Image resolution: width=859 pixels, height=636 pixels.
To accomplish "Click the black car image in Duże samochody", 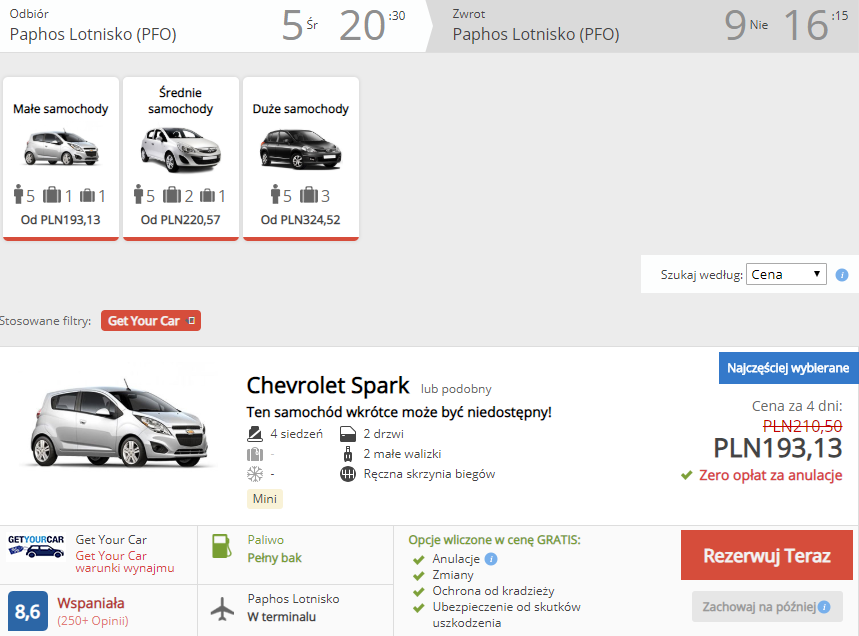I will (300, 148).
